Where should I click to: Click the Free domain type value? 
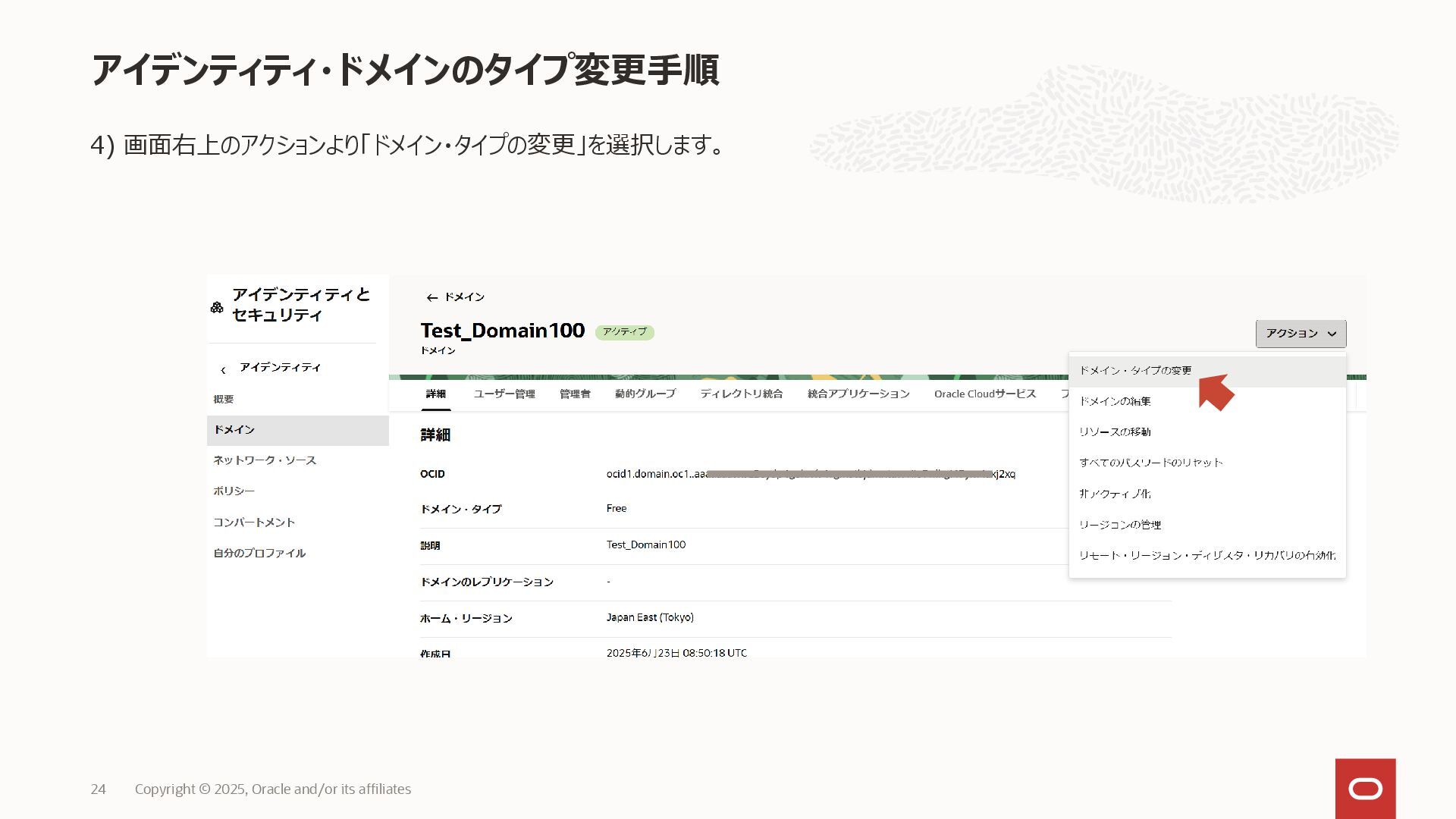click(x=617, y=509)
